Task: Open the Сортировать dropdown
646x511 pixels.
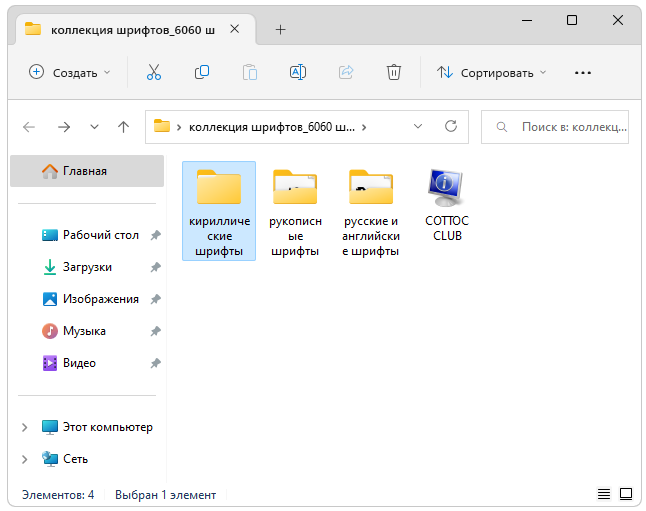Action: [492, 73]
